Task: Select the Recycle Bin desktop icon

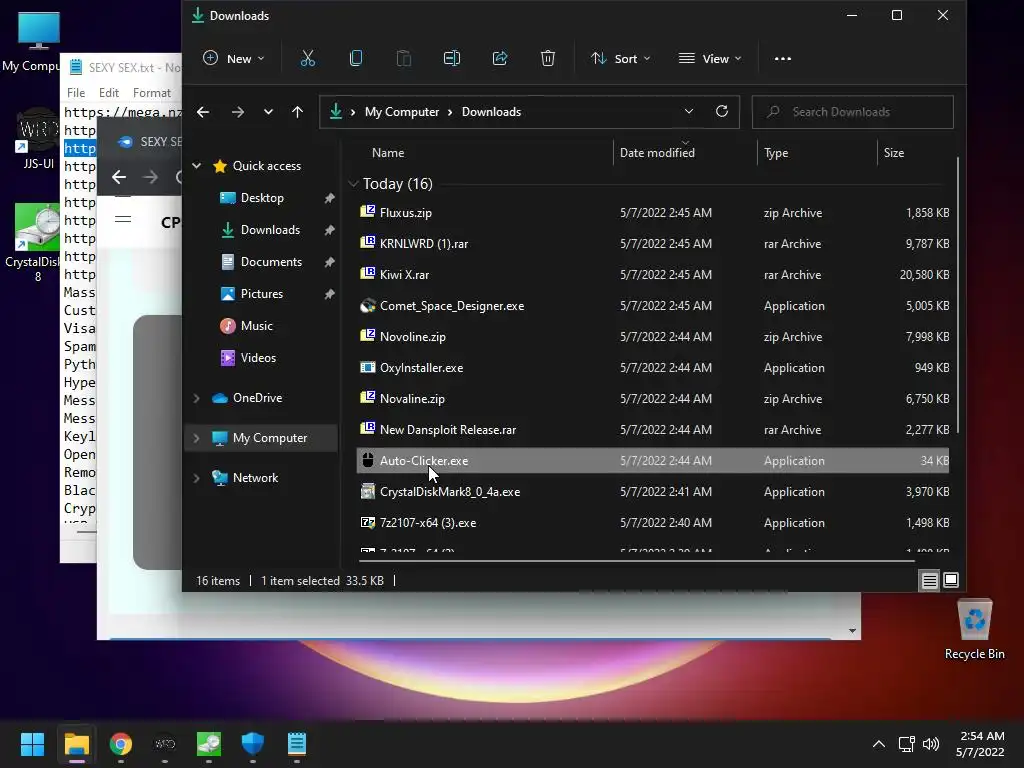Action: tap(974, 630)
